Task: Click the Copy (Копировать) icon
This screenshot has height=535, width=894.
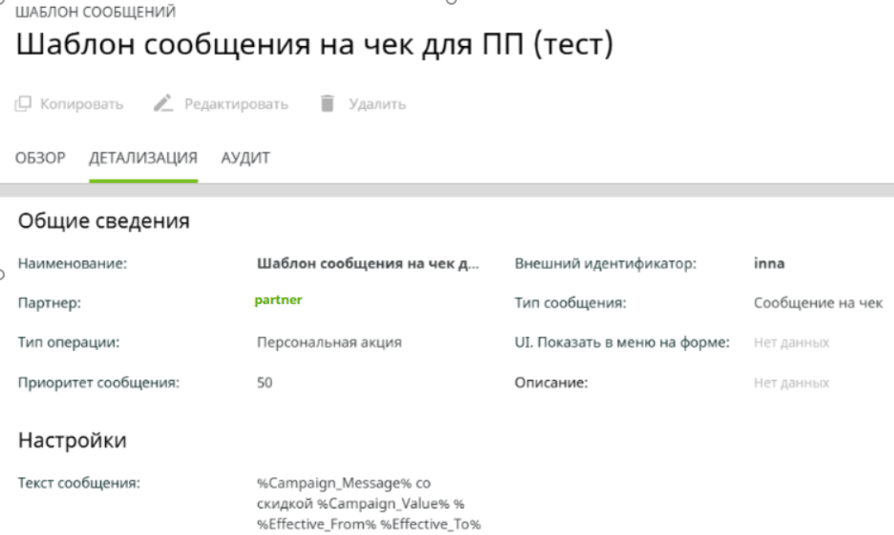Action: [x=23, y=104]
